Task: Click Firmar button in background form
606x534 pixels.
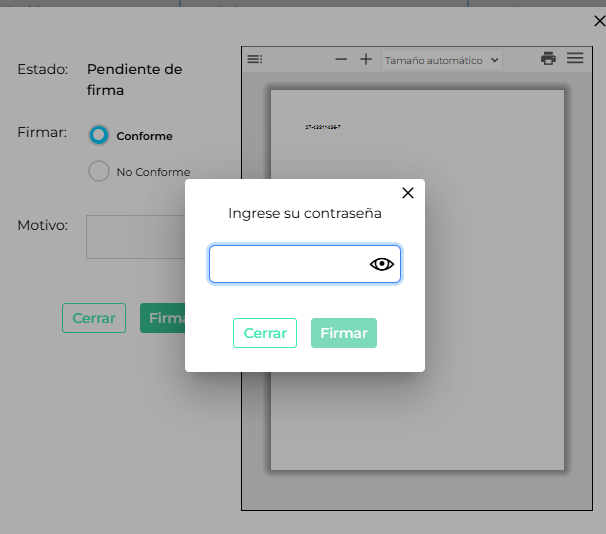Action: pos(163,318)
